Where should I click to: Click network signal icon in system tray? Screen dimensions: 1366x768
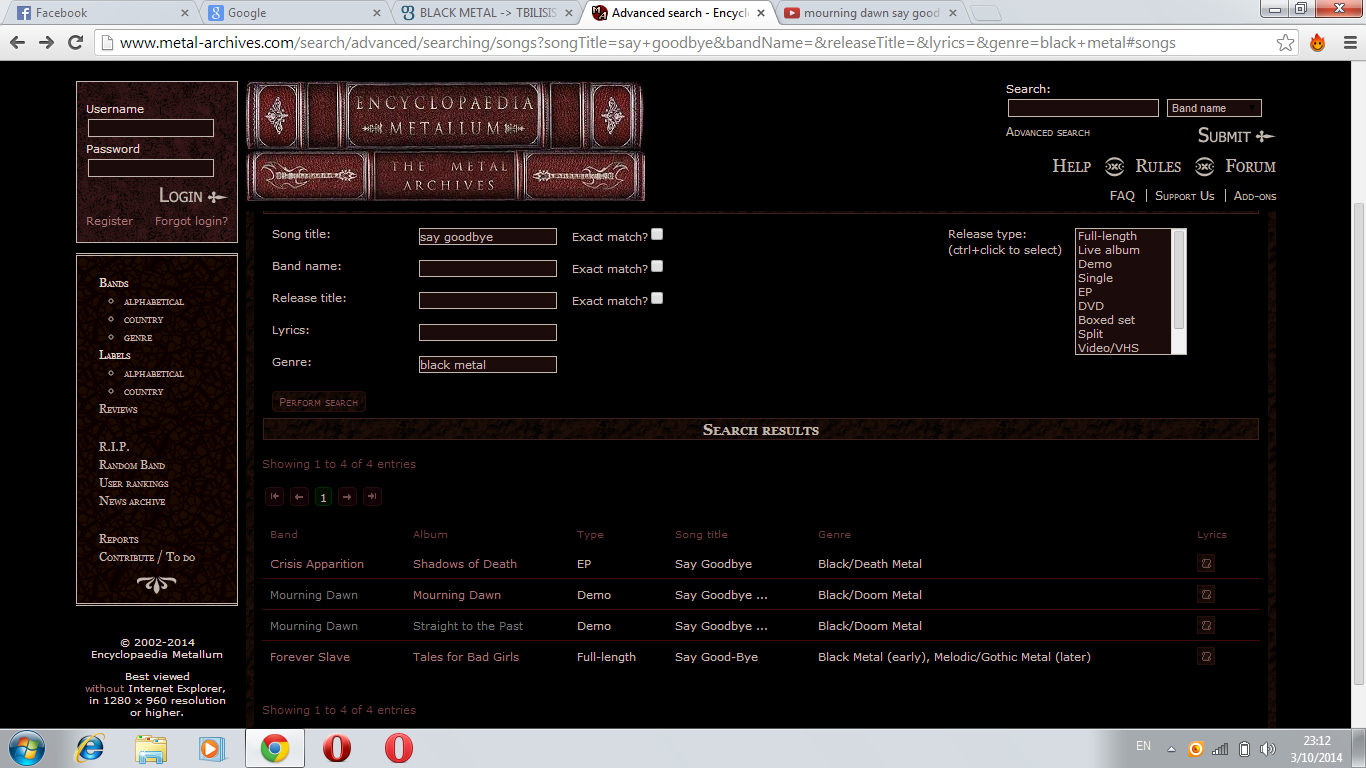pyautogui.click(x=1220, y=749)
